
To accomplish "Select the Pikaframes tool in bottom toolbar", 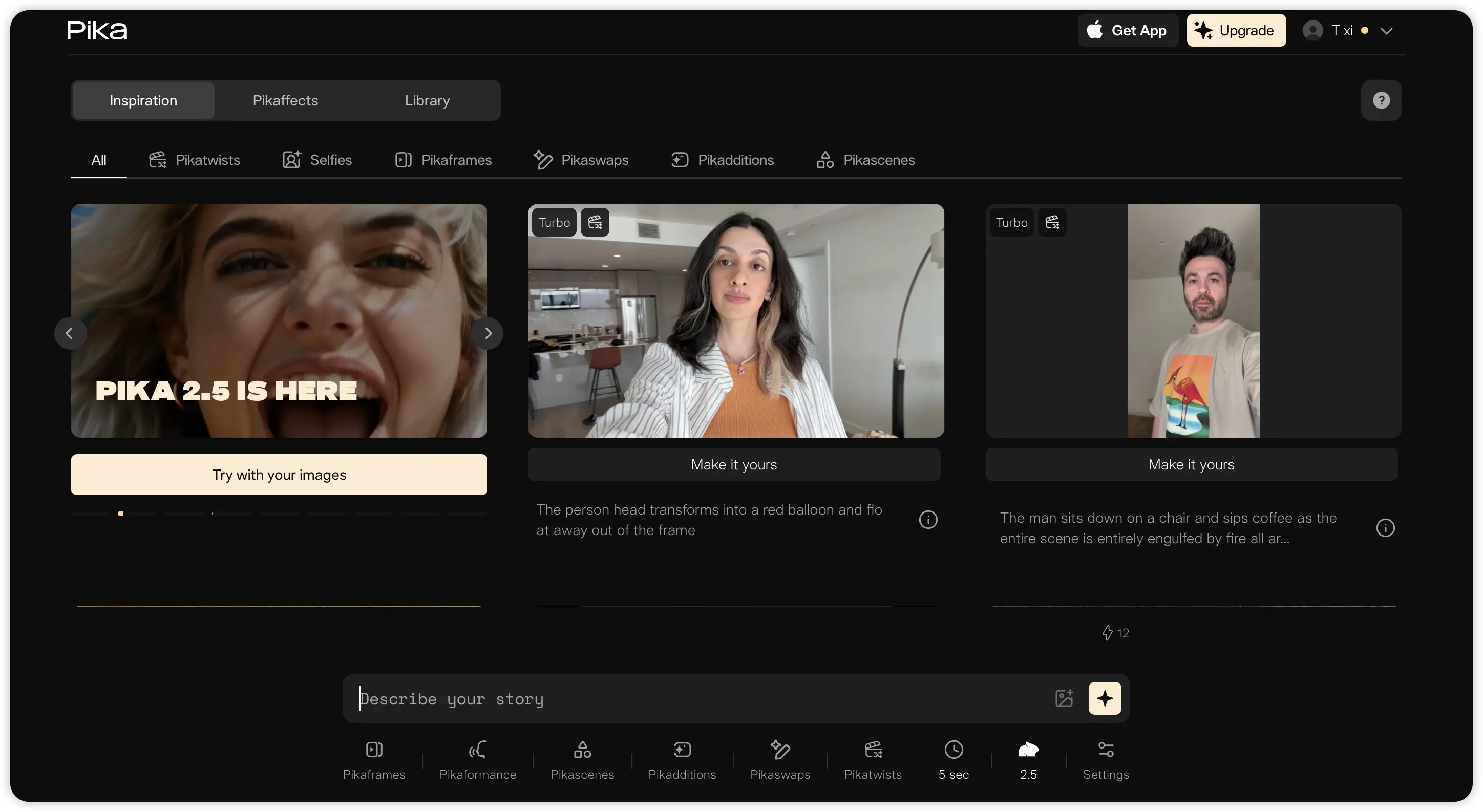I will (374, 760).
